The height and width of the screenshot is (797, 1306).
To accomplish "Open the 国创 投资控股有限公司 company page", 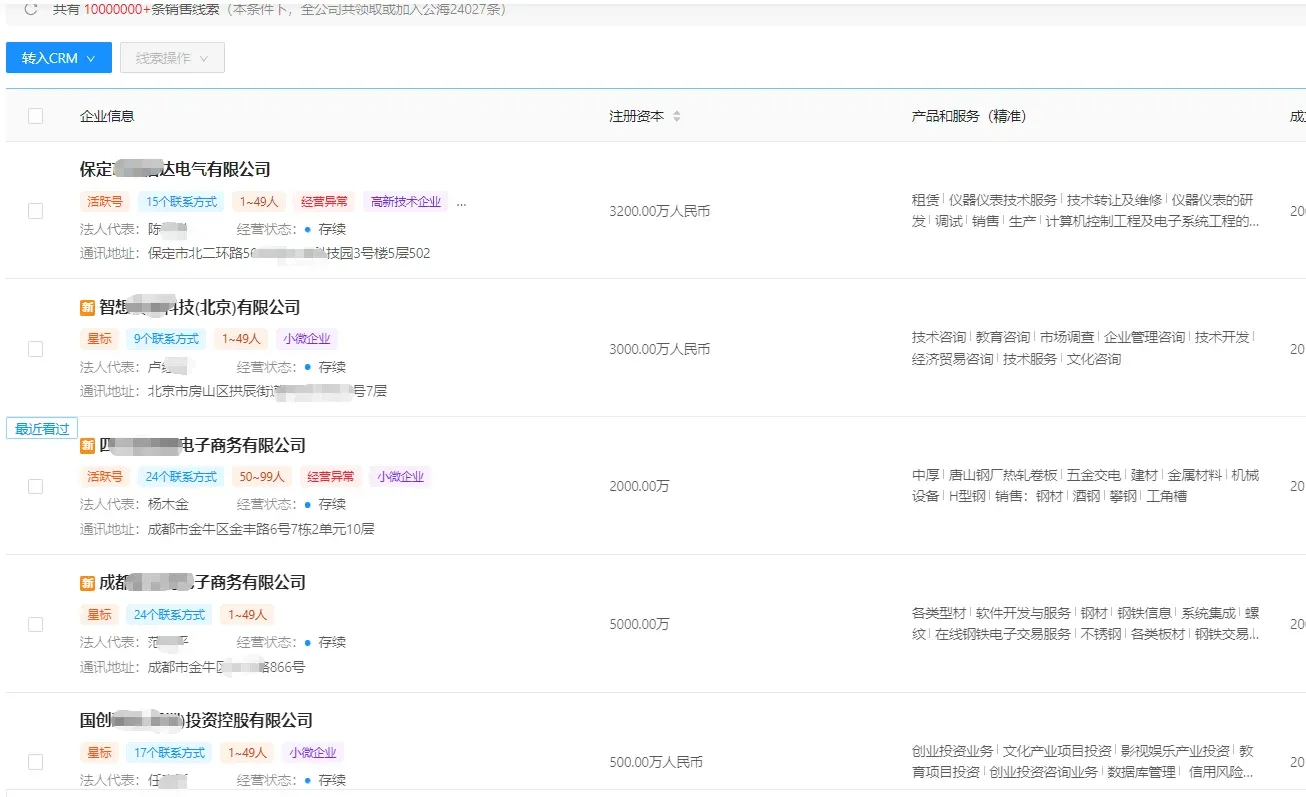I will tap(196, 720).
